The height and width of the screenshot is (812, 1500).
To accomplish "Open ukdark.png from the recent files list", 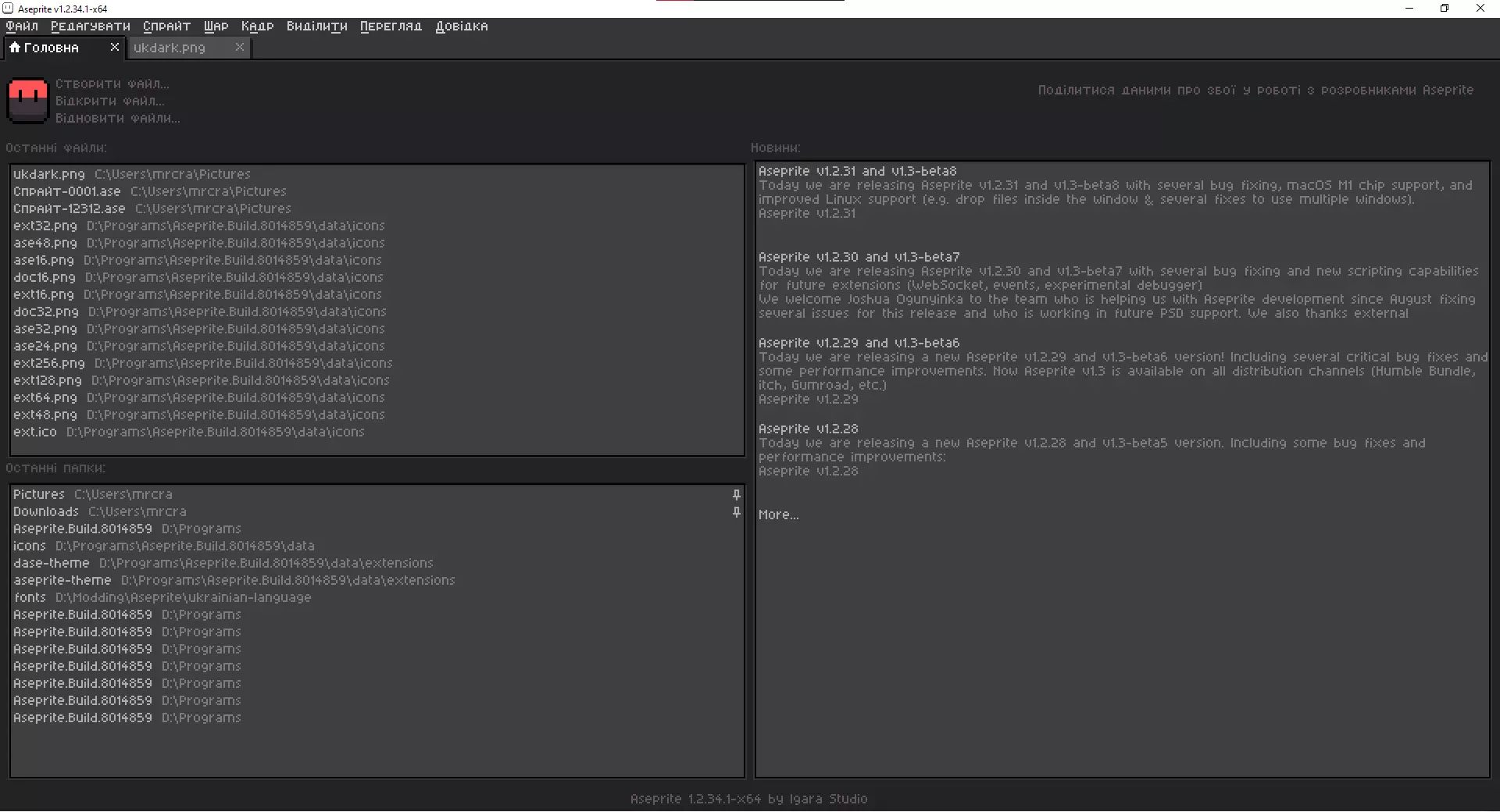I will coord(377,175).
